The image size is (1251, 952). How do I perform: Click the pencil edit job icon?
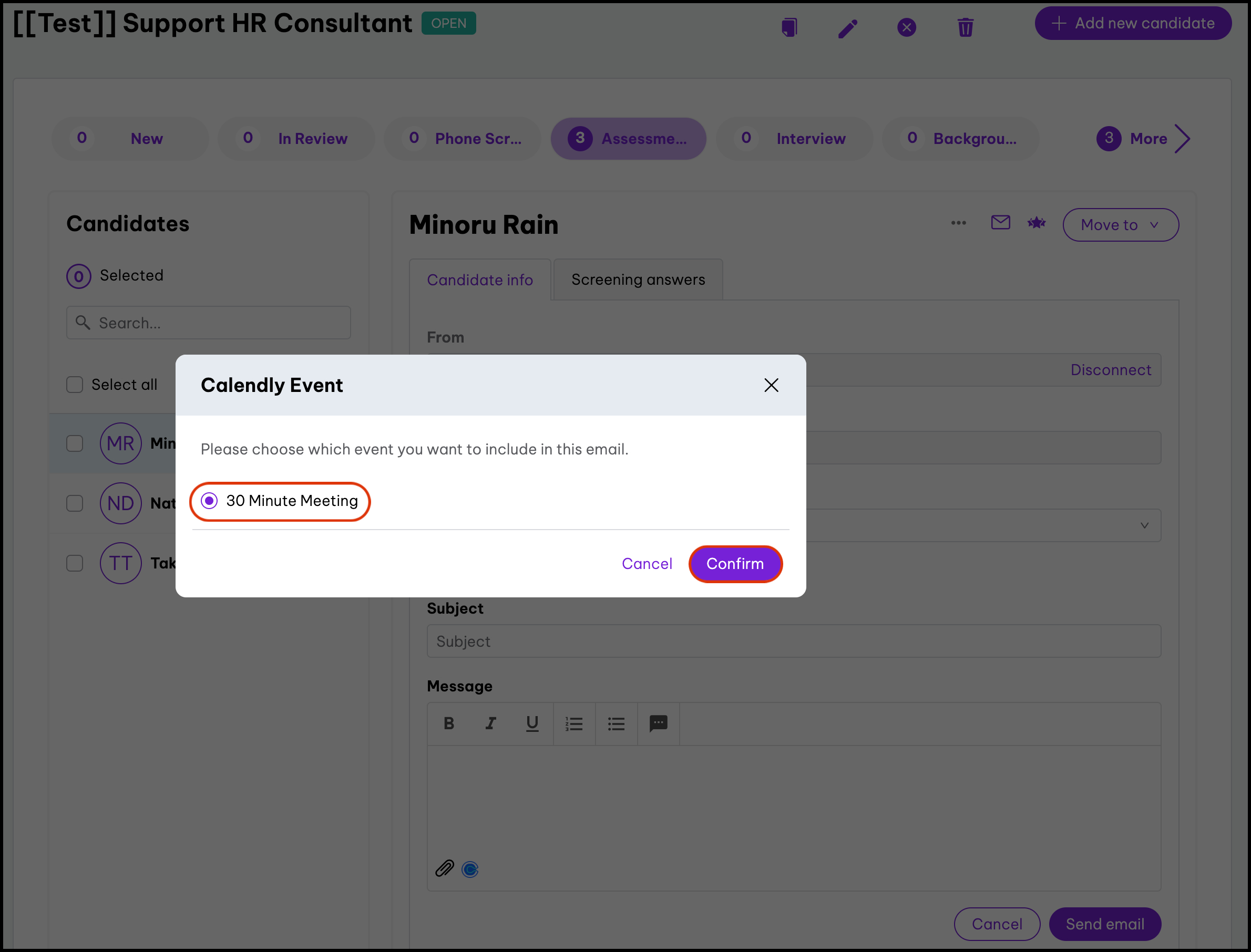(847, 28)
